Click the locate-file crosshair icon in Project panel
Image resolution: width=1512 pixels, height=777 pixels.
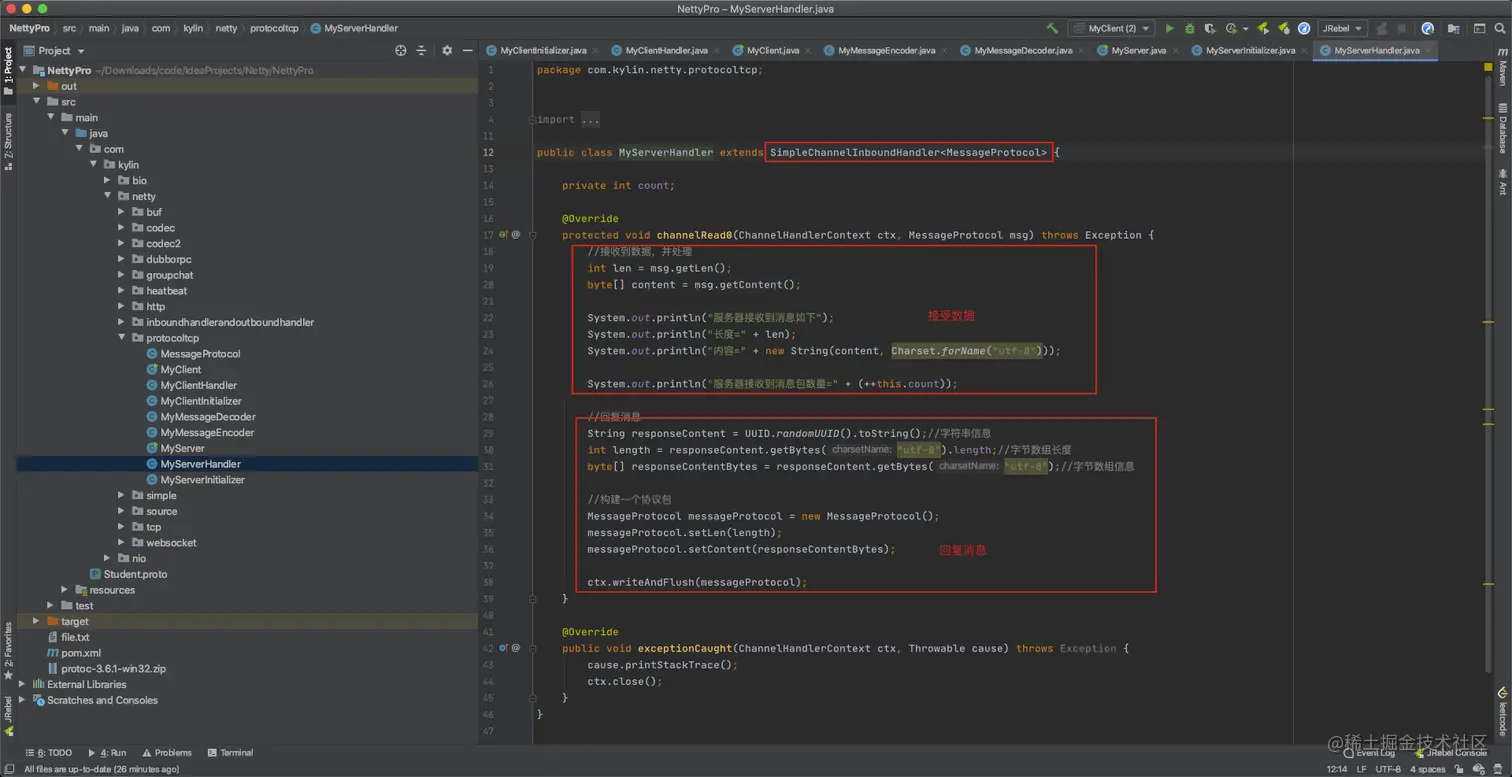(x=401, y=51)
